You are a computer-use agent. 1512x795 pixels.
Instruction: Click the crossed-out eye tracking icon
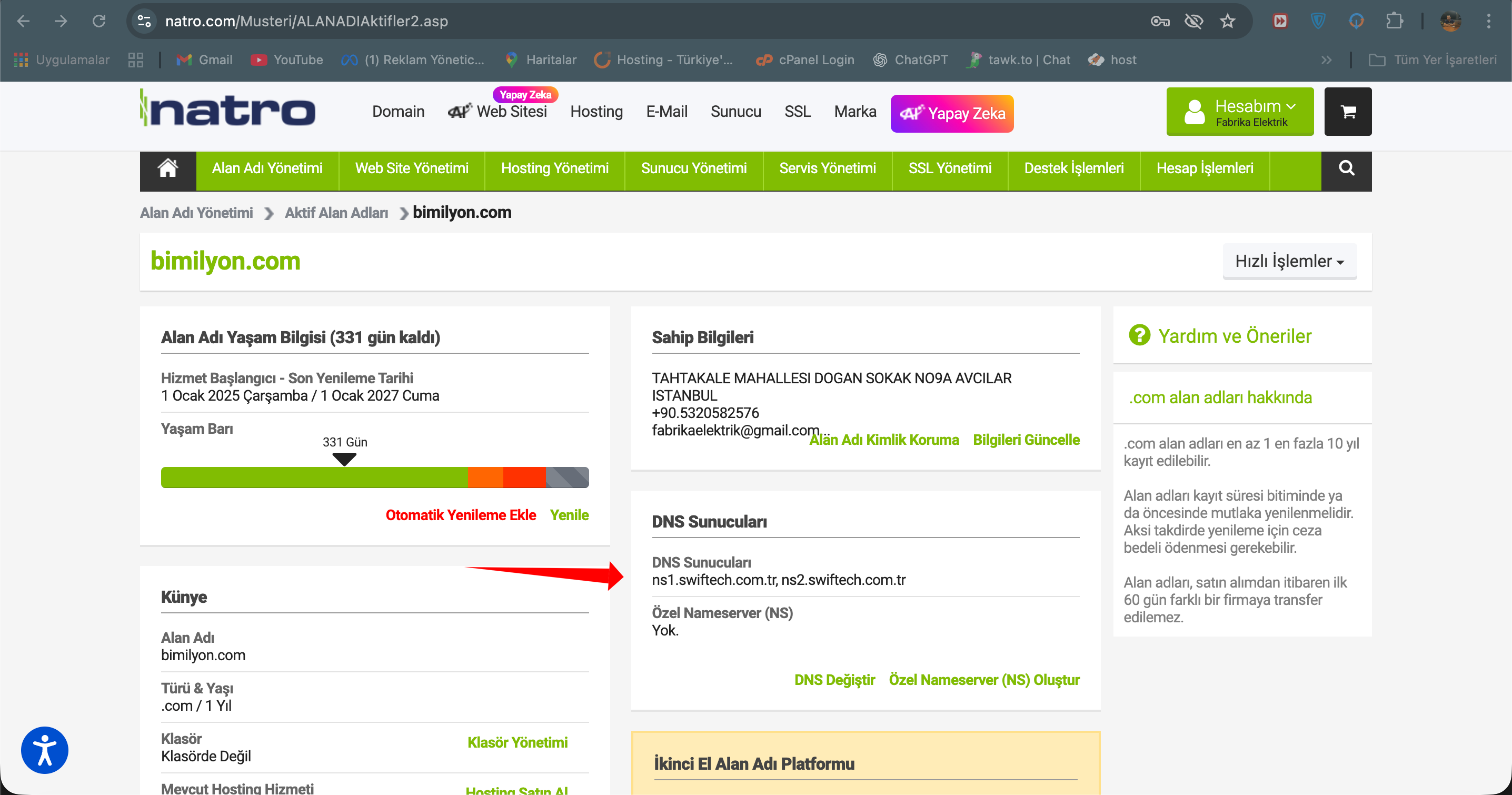[x=1193, y=21]
